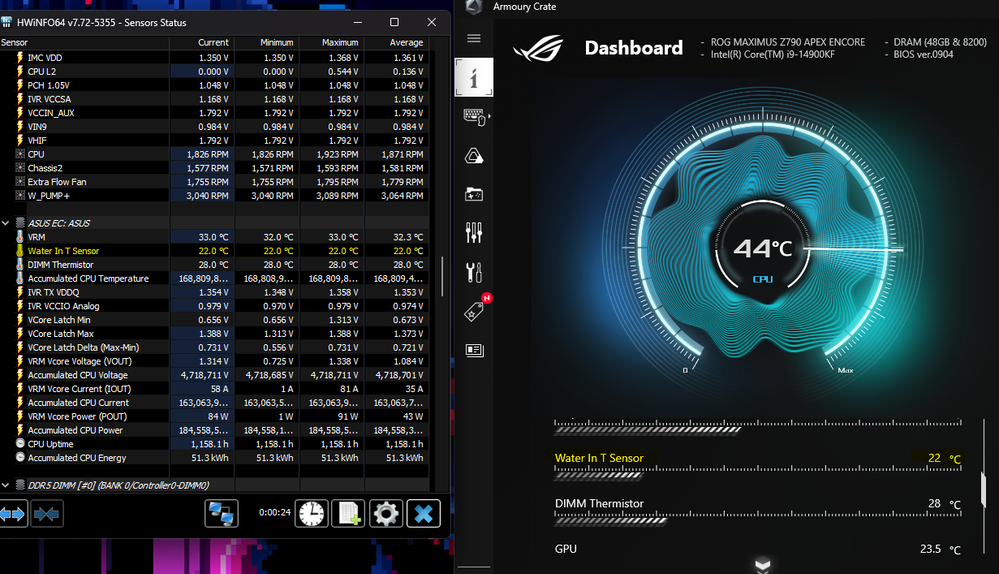Select the VCCIN_AUX voltage row
Screen dimensions: 999x574
pyautogui.click(x=214, y=113)
